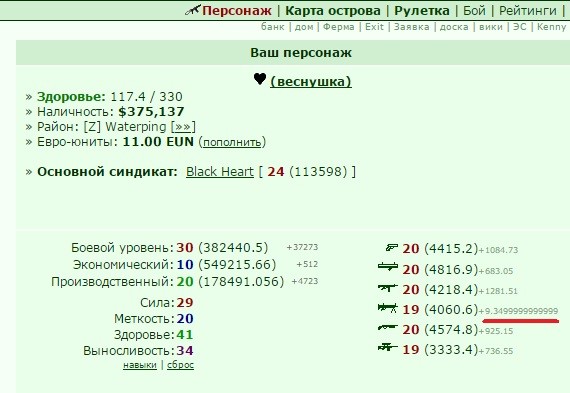
Task: Click the +925.15 remainder value
Action: coord(496,331)
